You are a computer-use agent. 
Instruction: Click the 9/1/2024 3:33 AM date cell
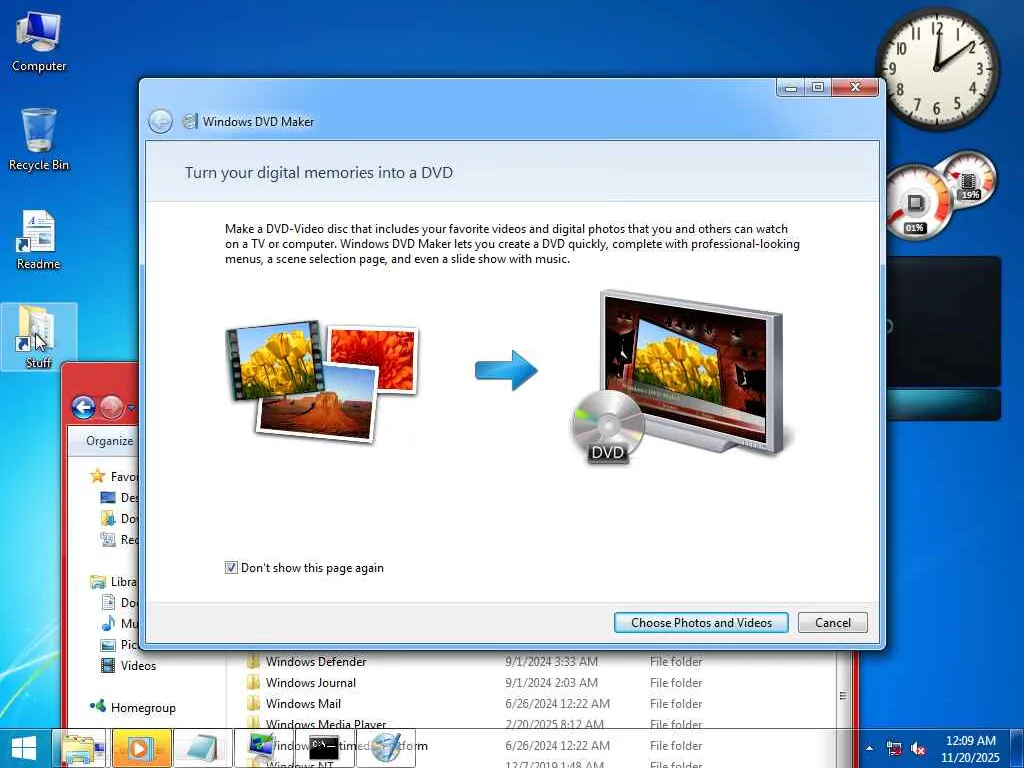tap(551, 662)
